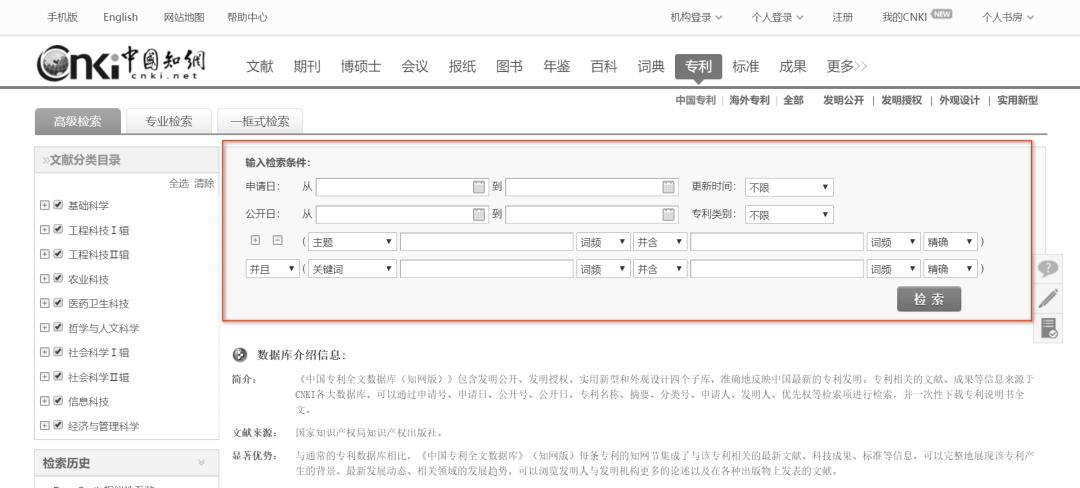
Task: Toggle the 工程科技Ⅰ辑 checkbox
Action: (x=59, y=229)
